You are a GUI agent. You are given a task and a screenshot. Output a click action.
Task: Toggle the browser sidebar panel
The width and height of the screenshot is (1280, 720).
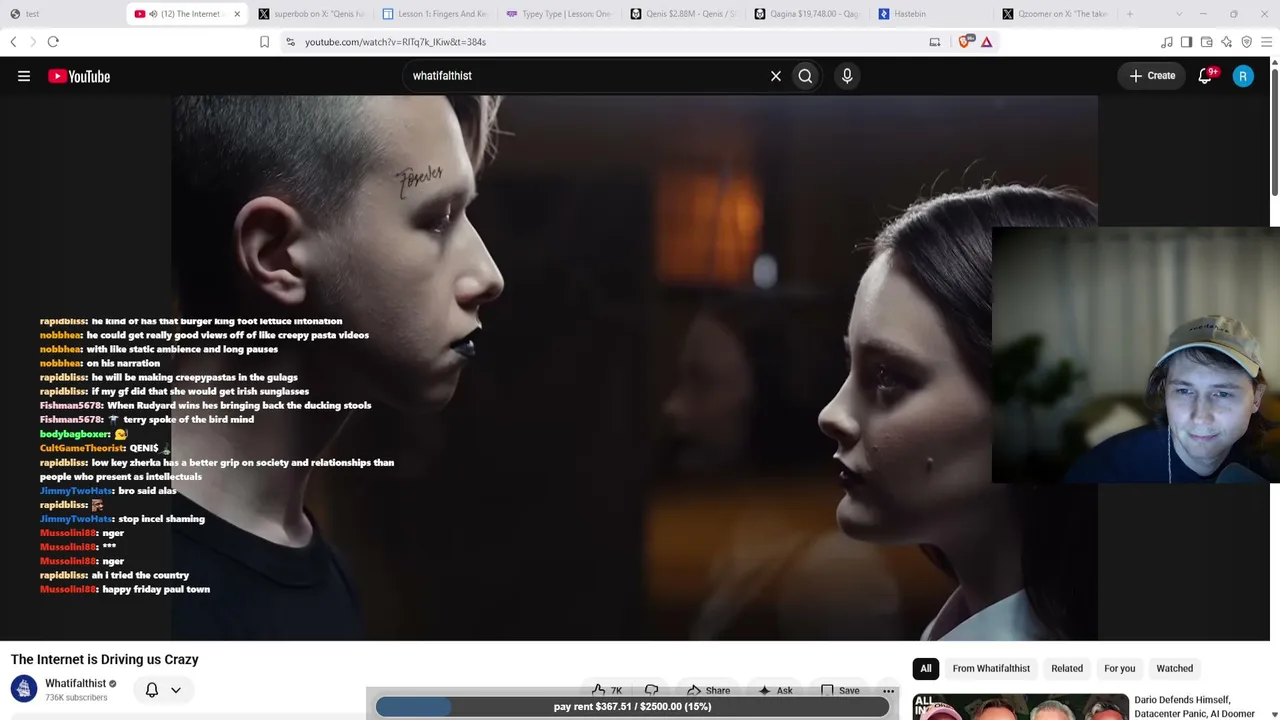coord(1187,42)
